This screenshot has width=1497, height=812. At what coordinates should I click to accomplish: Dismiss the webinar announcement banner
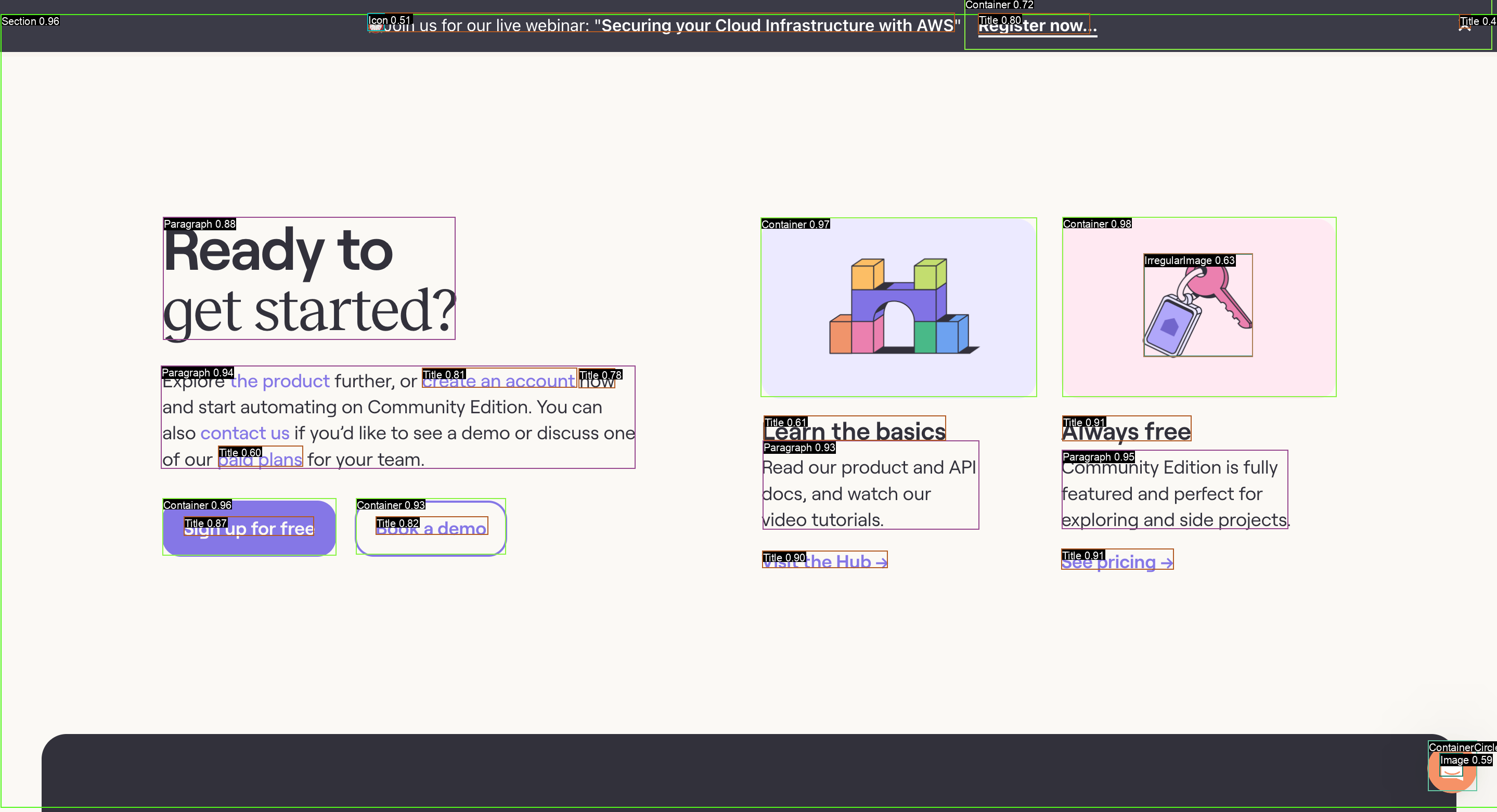click(x=1464, y=25)
